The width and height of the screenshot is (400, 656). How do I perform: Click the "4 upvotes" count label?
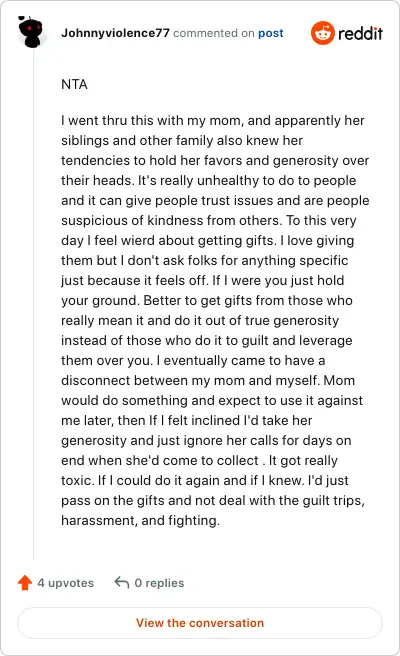[65, 583]
